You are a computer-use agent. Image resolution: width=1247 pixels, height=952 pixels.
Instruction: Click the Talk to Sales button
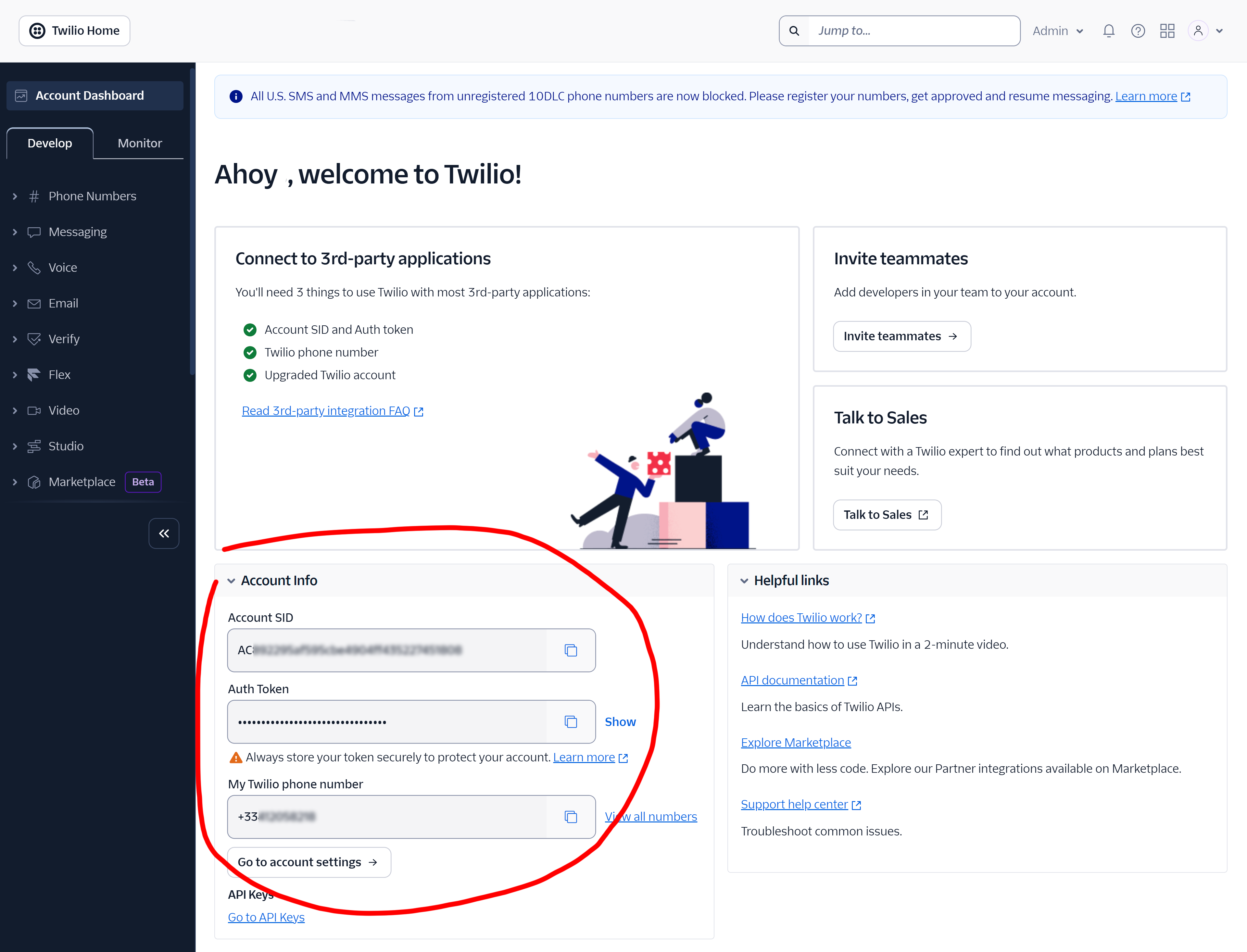(x=887, y=515)
